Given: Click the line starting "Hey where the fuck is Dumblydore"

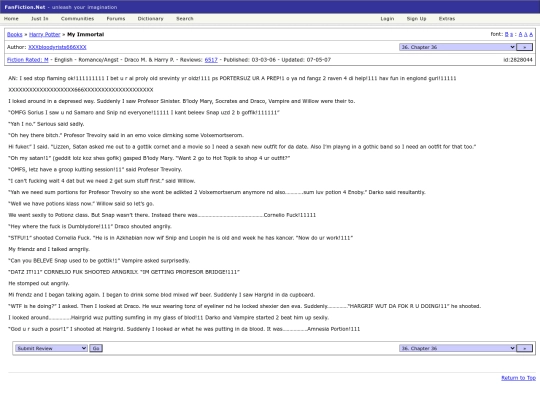Looking at the screenshot, I should 90,227.
